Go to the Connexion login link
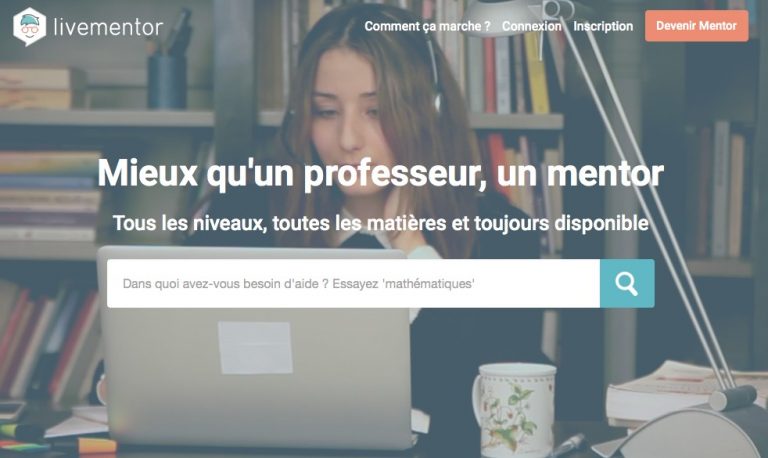This screenshot has width=768, height=458. (531, 26)
